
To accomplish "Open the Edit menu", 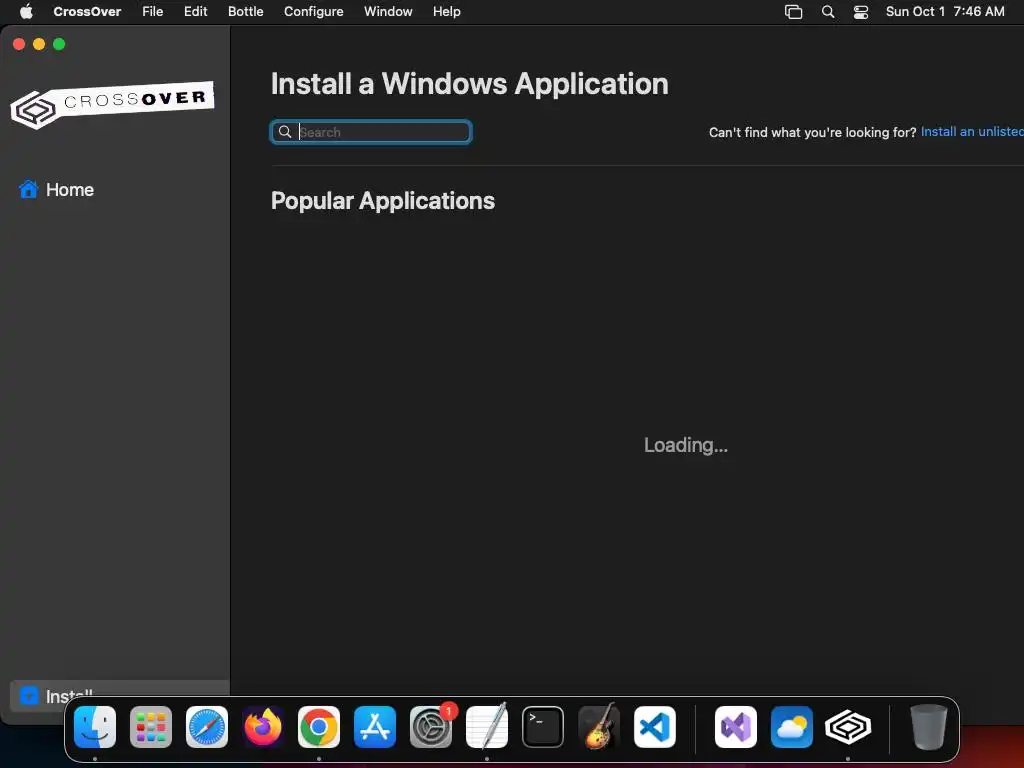I will pos(195,12).
